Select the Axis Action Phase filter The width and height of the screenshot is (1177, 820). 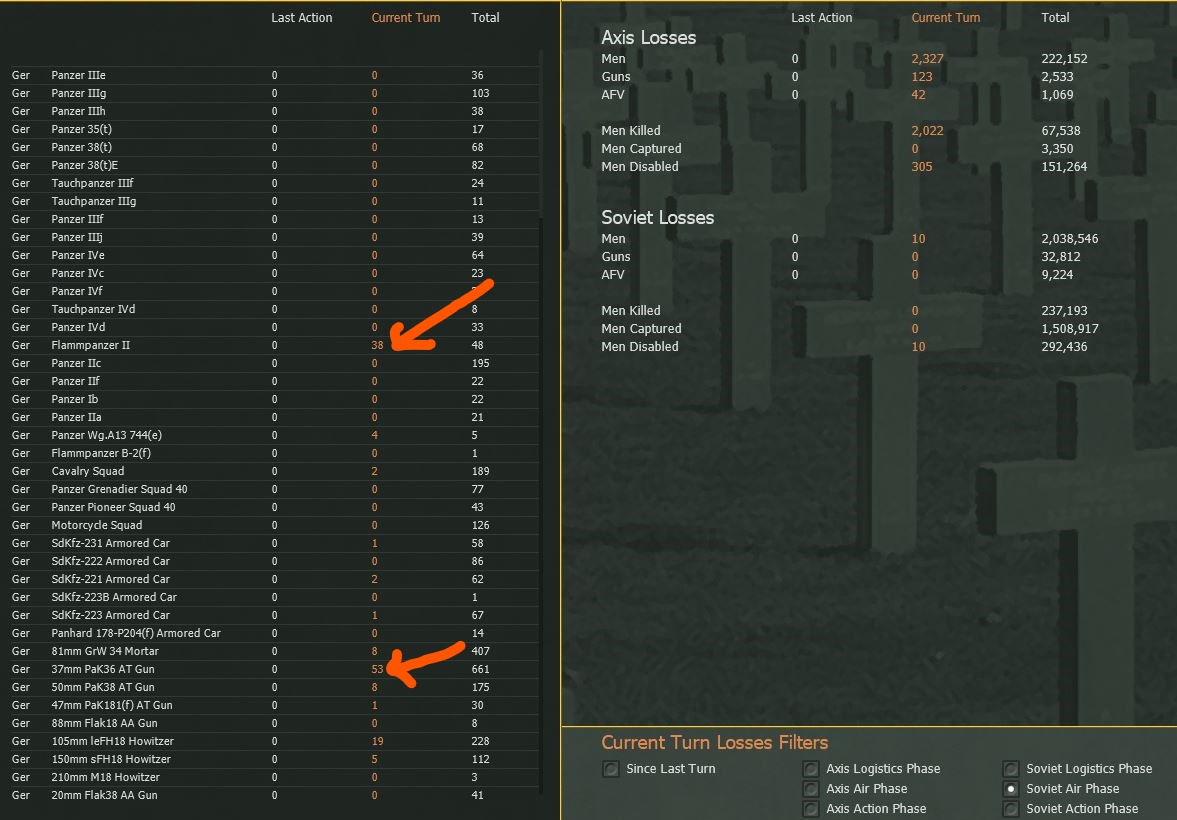(x=811, y=809)
